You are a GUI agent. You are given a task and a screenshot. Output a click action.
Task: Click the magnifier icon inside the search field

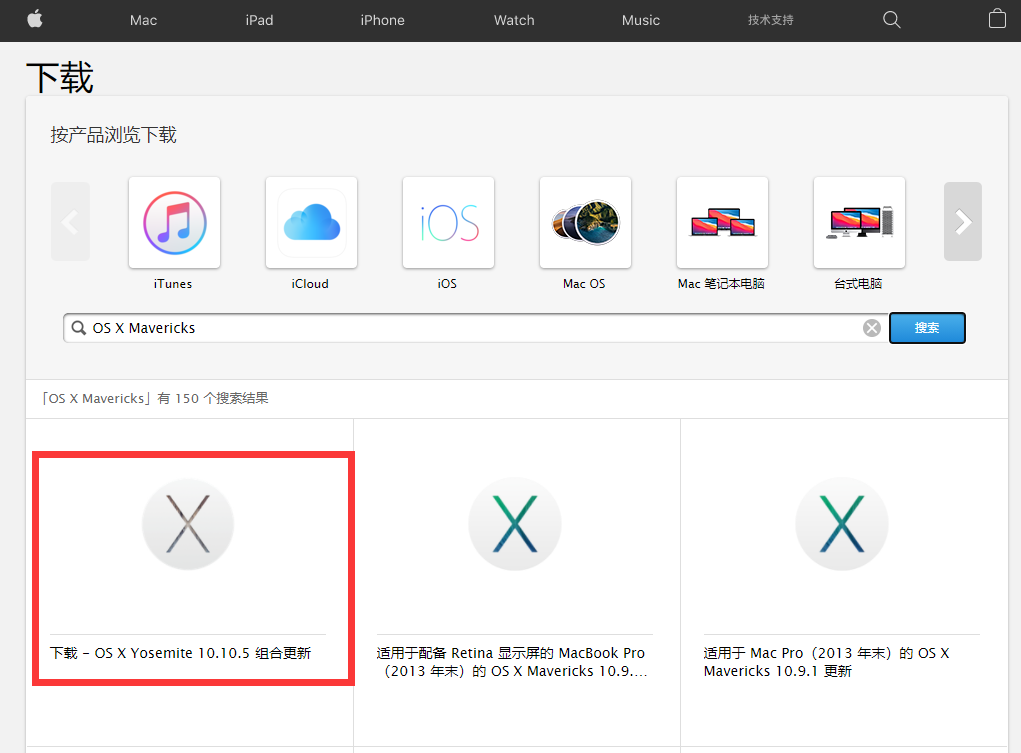79,328
